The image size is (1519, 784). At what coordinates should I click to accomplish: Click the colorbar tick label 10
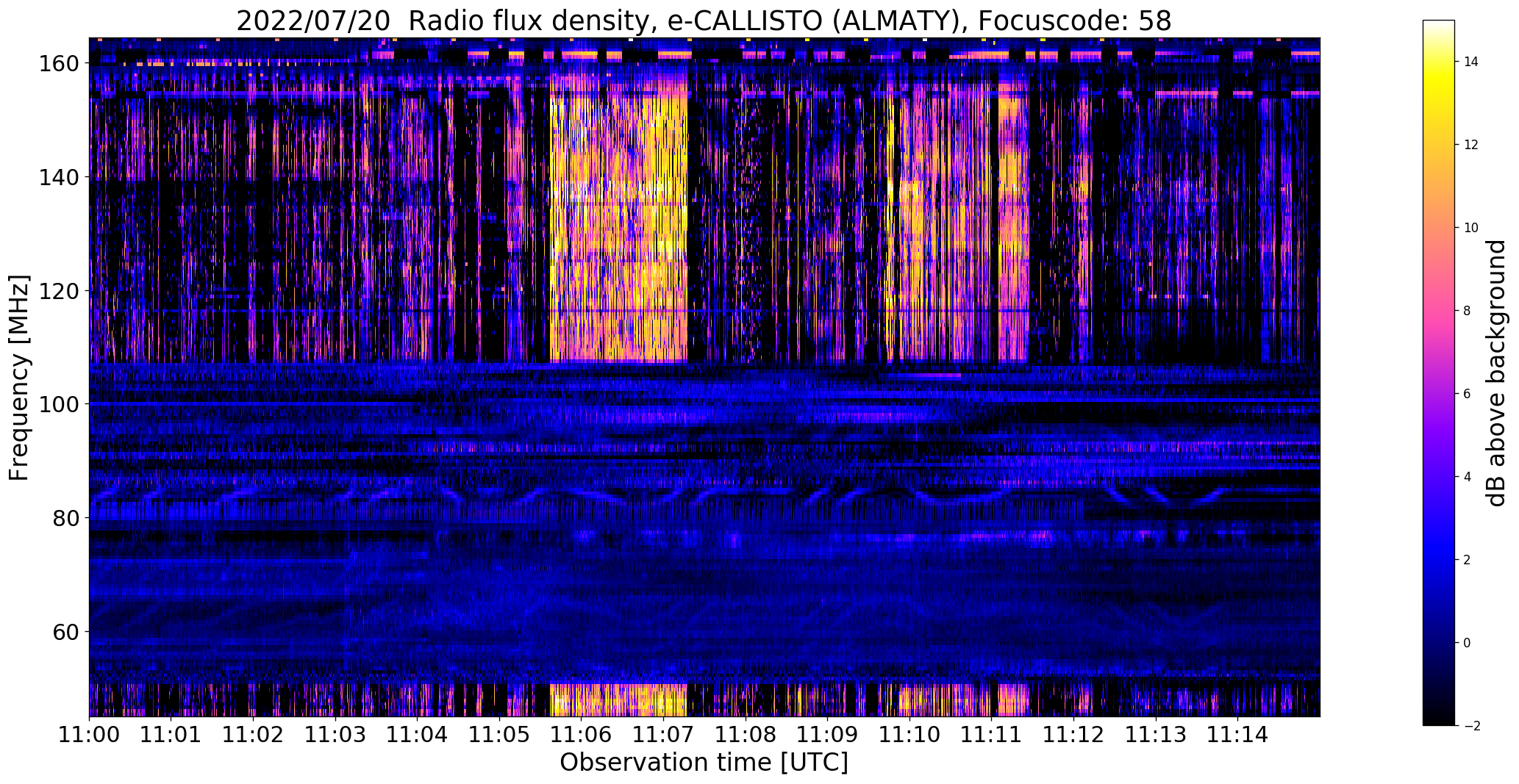tap(1471, 228)
